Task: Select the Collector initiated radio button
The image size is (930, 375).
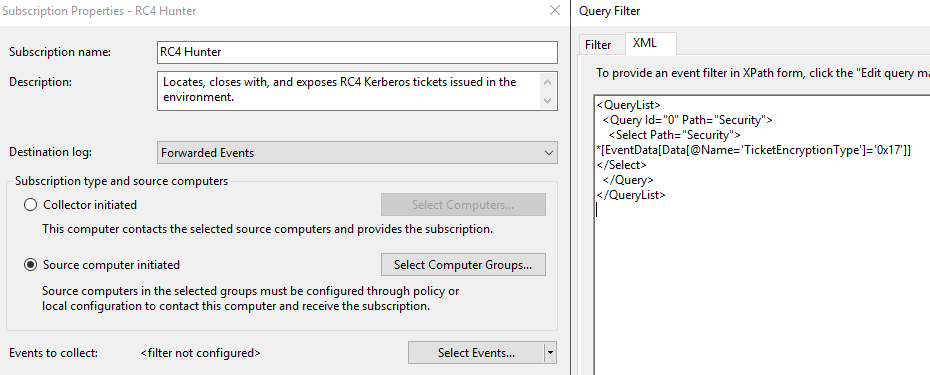Action: [30, 205]
